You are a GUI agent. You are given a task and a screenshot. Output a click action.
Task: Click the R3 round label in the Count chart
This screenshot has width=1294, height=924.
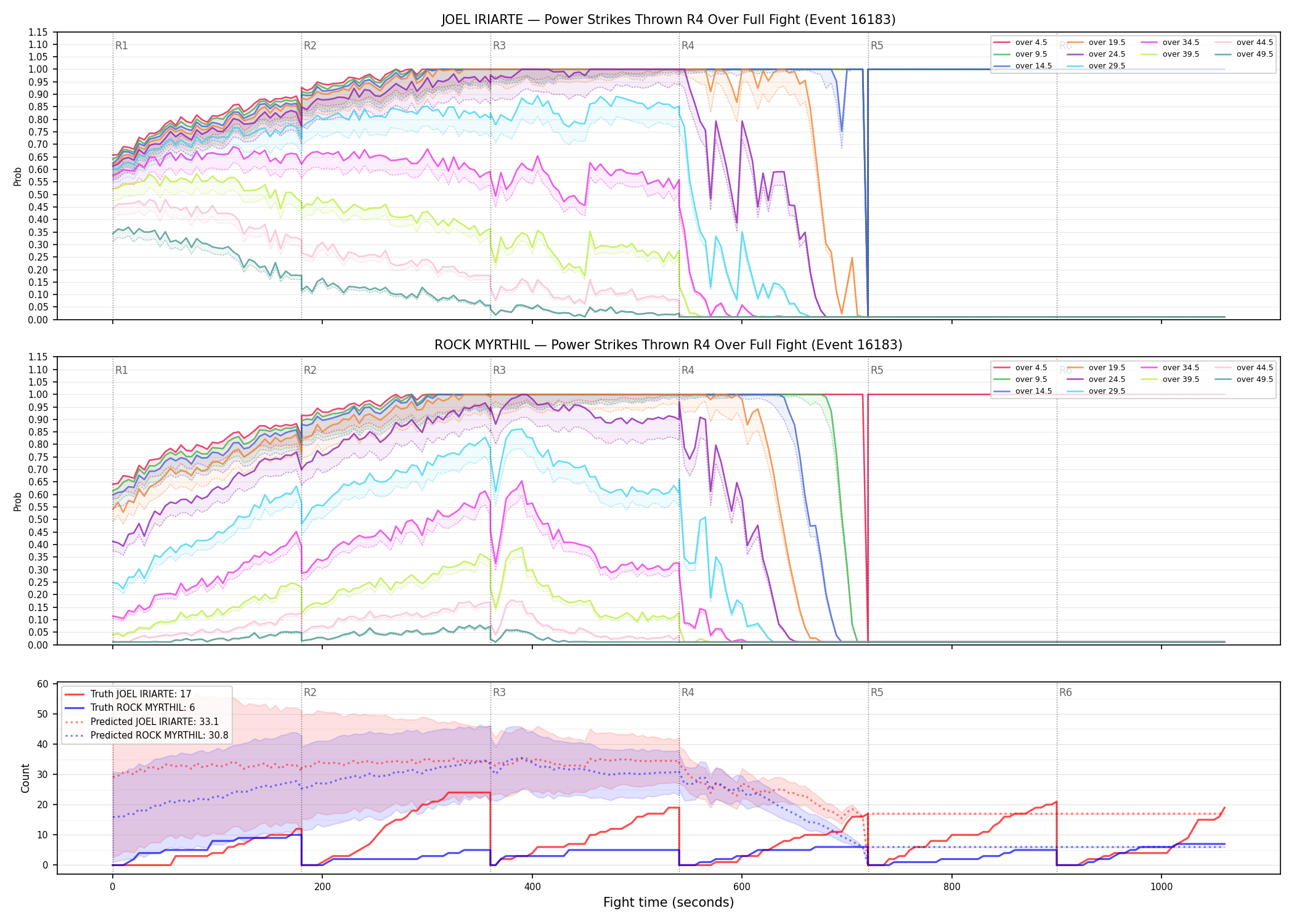[x=499, y=692]
